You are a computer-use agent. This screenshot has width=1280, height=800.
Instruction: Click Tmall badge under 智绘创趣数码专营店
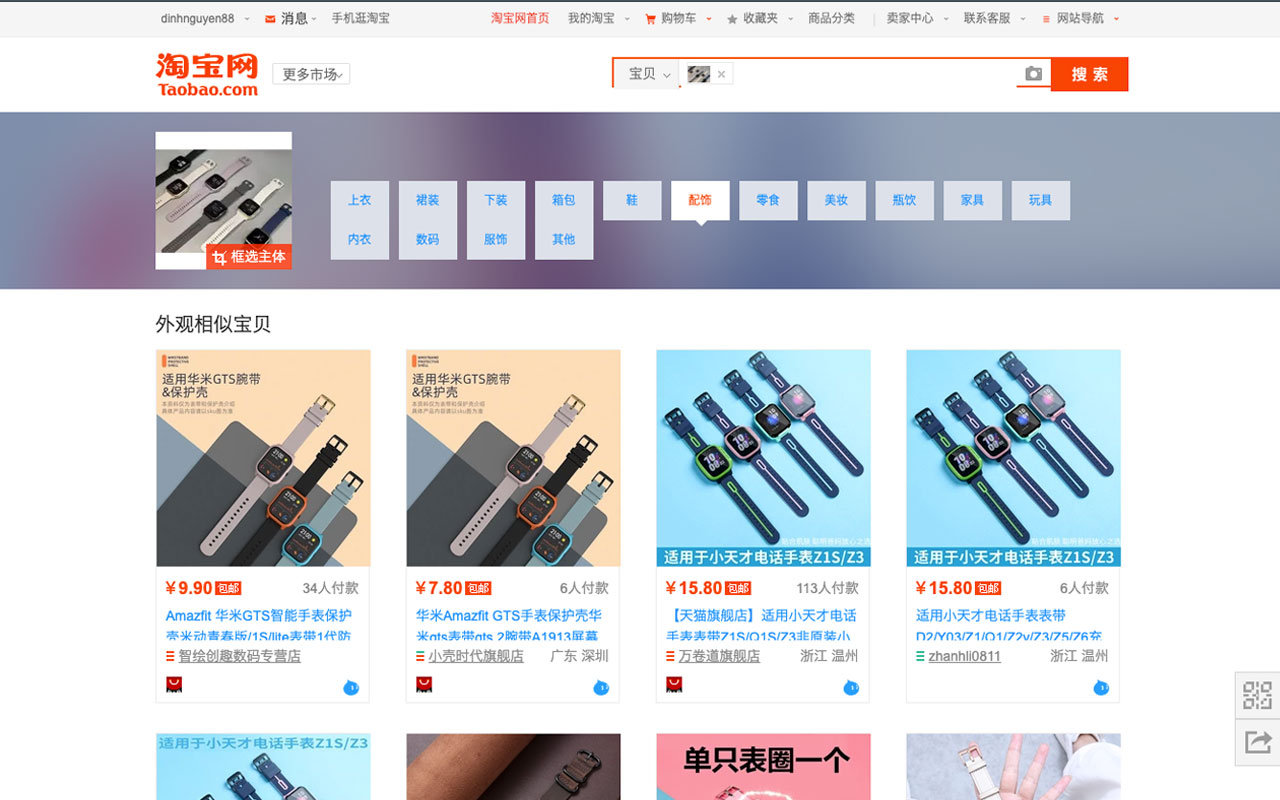[174, 685]
